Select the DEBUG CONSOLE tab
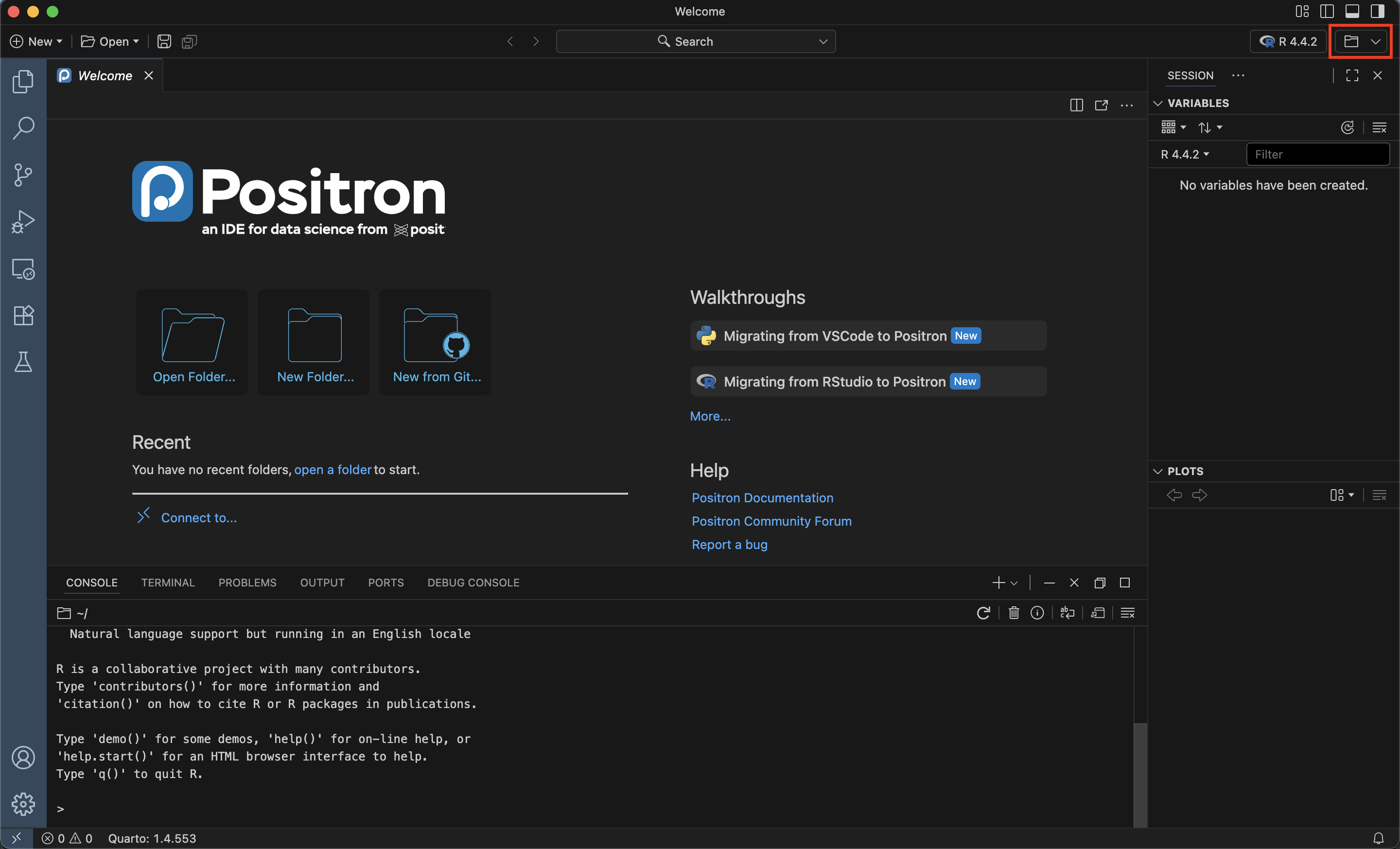This screenshot has height=849, width=1400. click(x=472, y=583)
